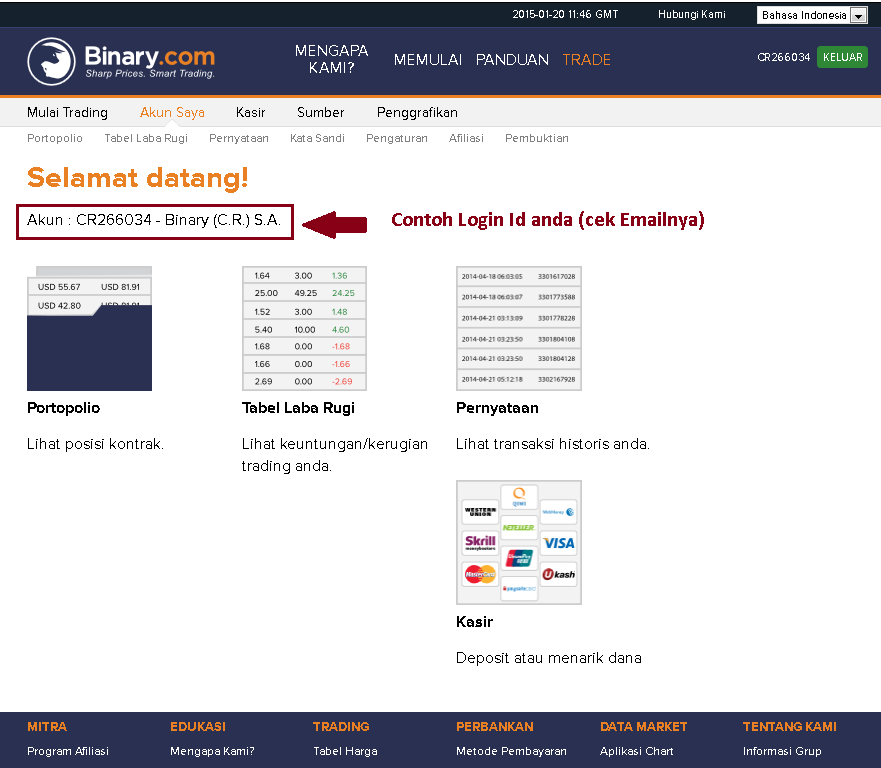Go to Portopolio submenu item
Viewport: 881px width, 768px height.
[55, 138]
